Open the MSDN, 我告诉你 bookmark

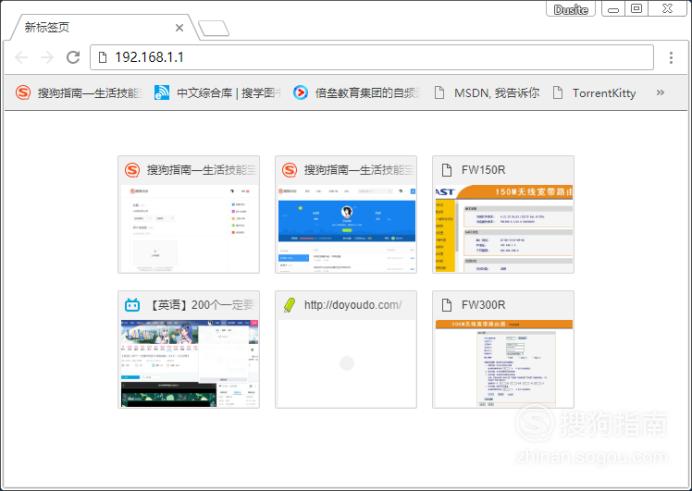(487, 93)
